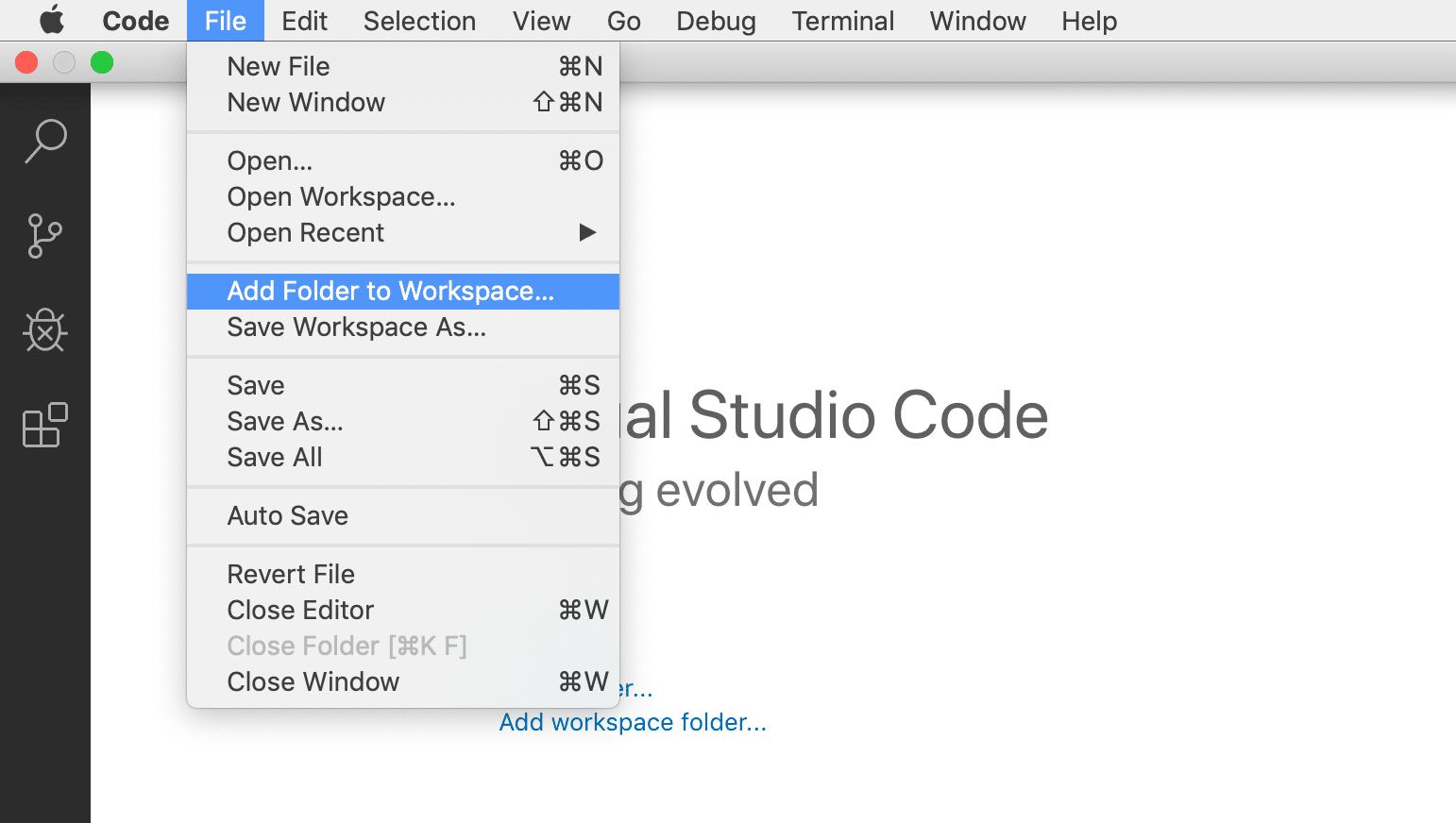Screen dimensions: 1456x823
Task: Open the Window menu
Action: tap(977, 21)
